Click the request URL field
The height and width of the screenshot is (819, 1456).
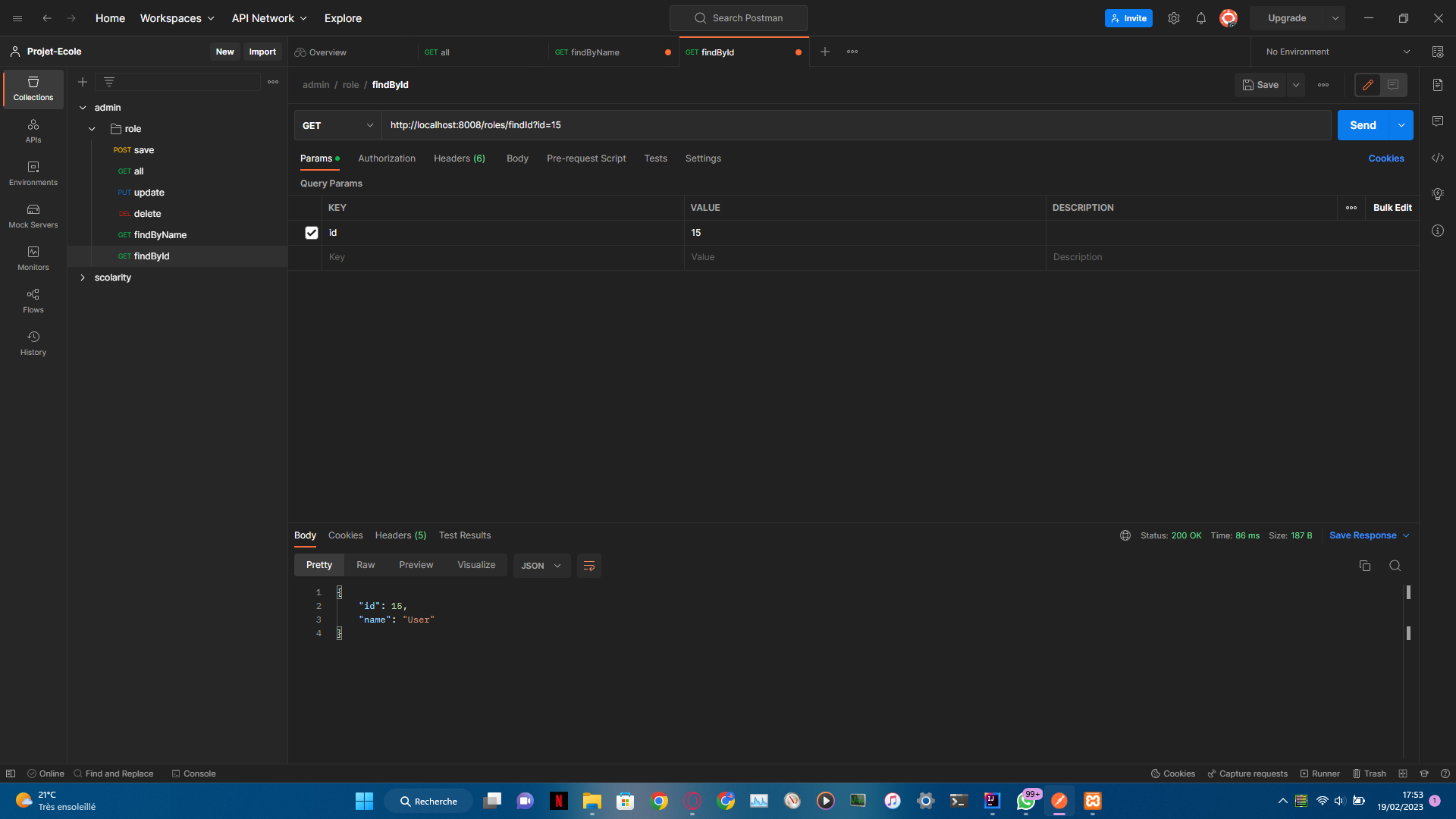[856, 125]
